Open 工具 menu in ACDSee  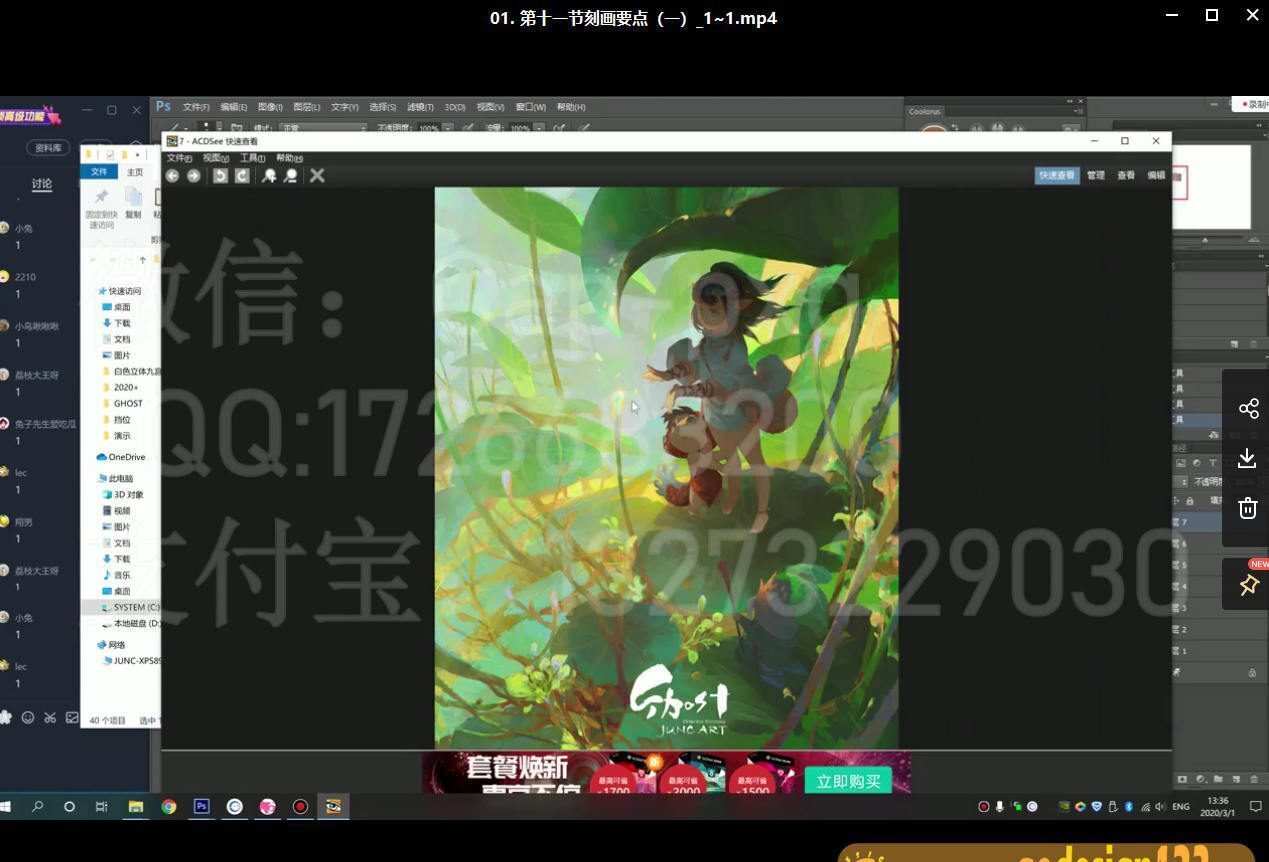click(252, 158)
